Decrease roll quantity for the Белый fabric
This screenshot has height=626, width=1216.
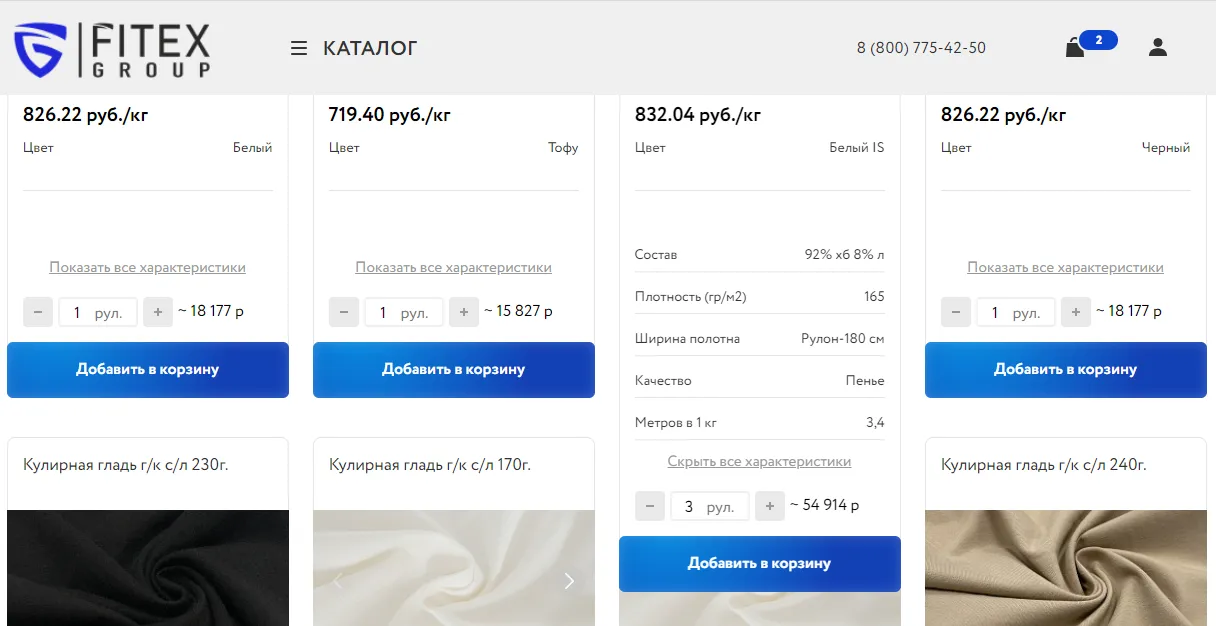coord(38,312)
